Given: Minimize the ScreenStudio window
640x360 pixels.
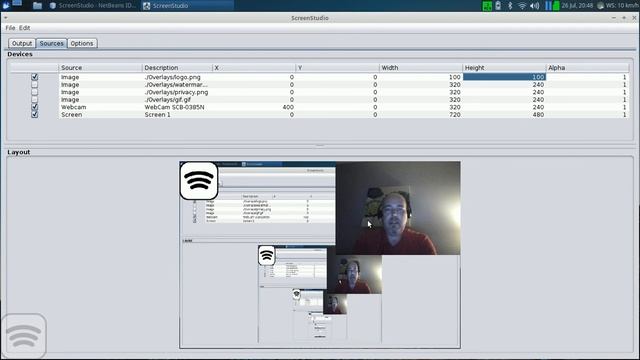Looking at the screenshot, I should click(x=613, y=18).
